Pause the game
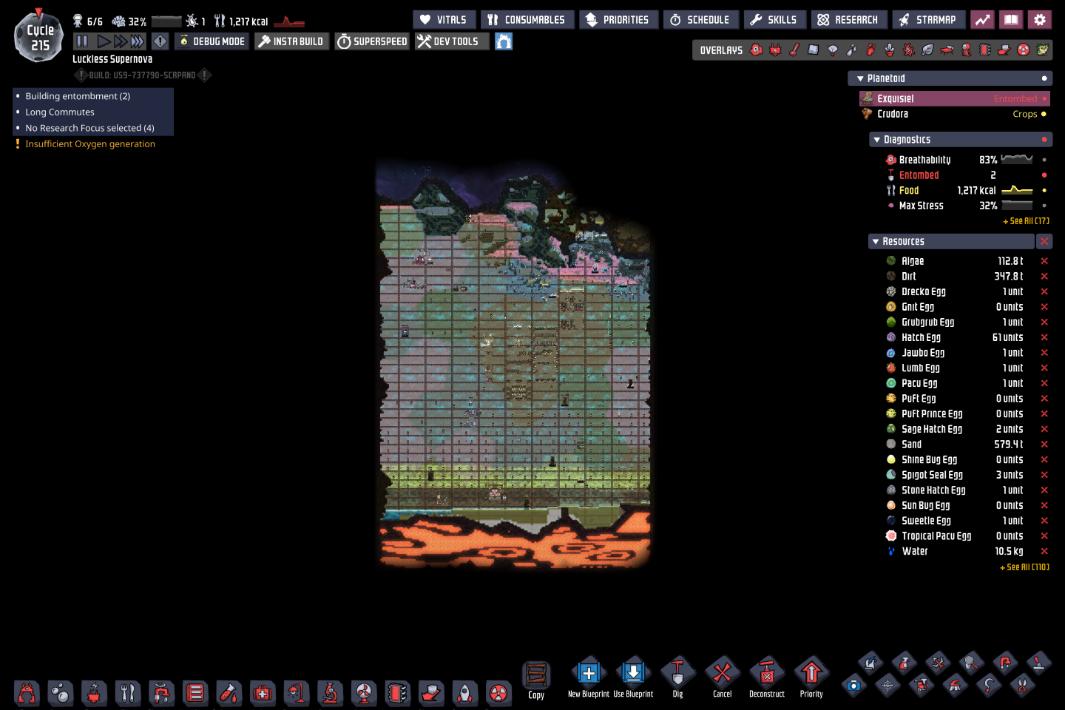Screen dimensions: 1065x710 (82, 41)
